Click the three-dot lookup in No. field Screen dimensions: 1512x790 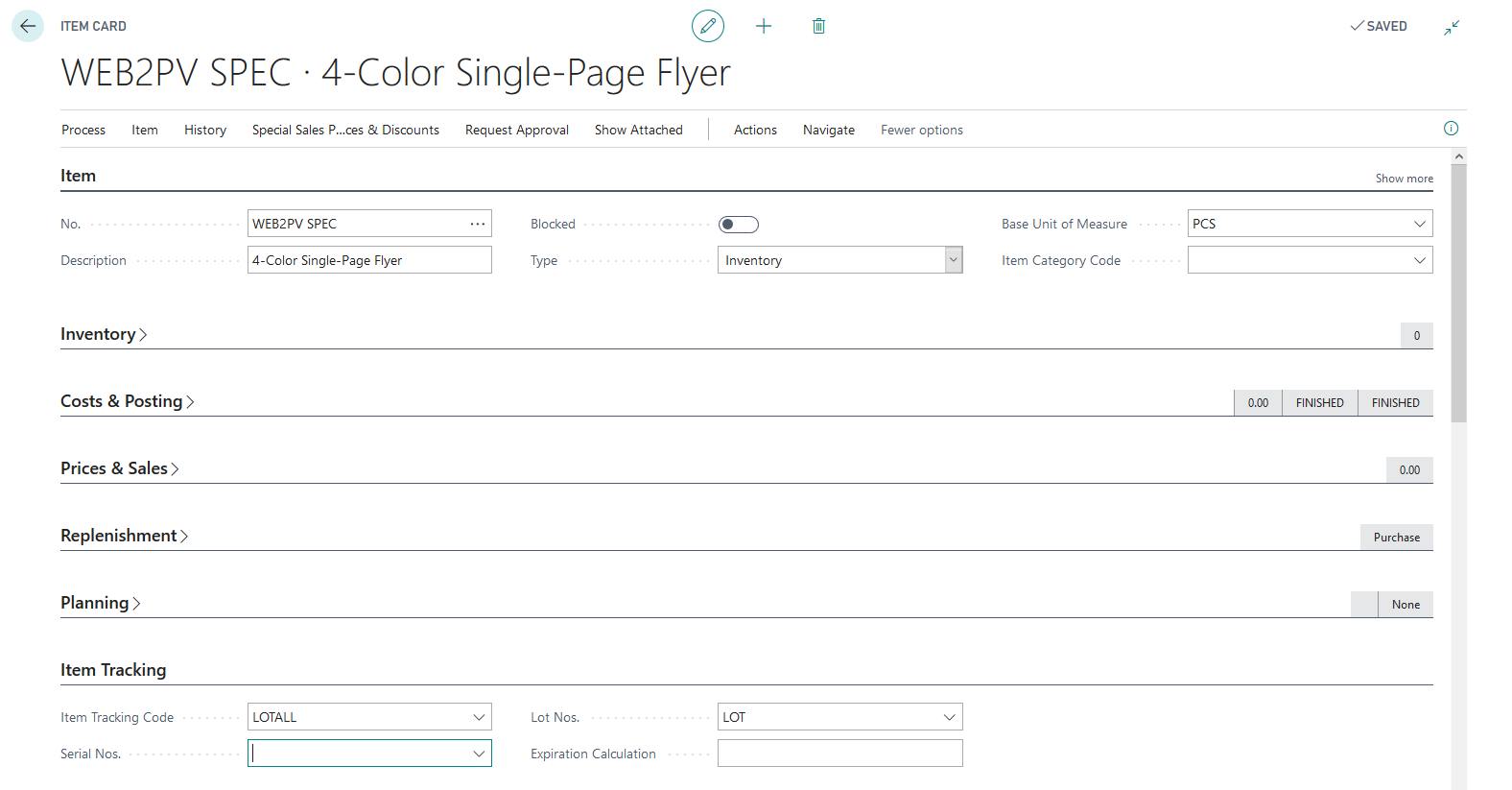(477, 224)
